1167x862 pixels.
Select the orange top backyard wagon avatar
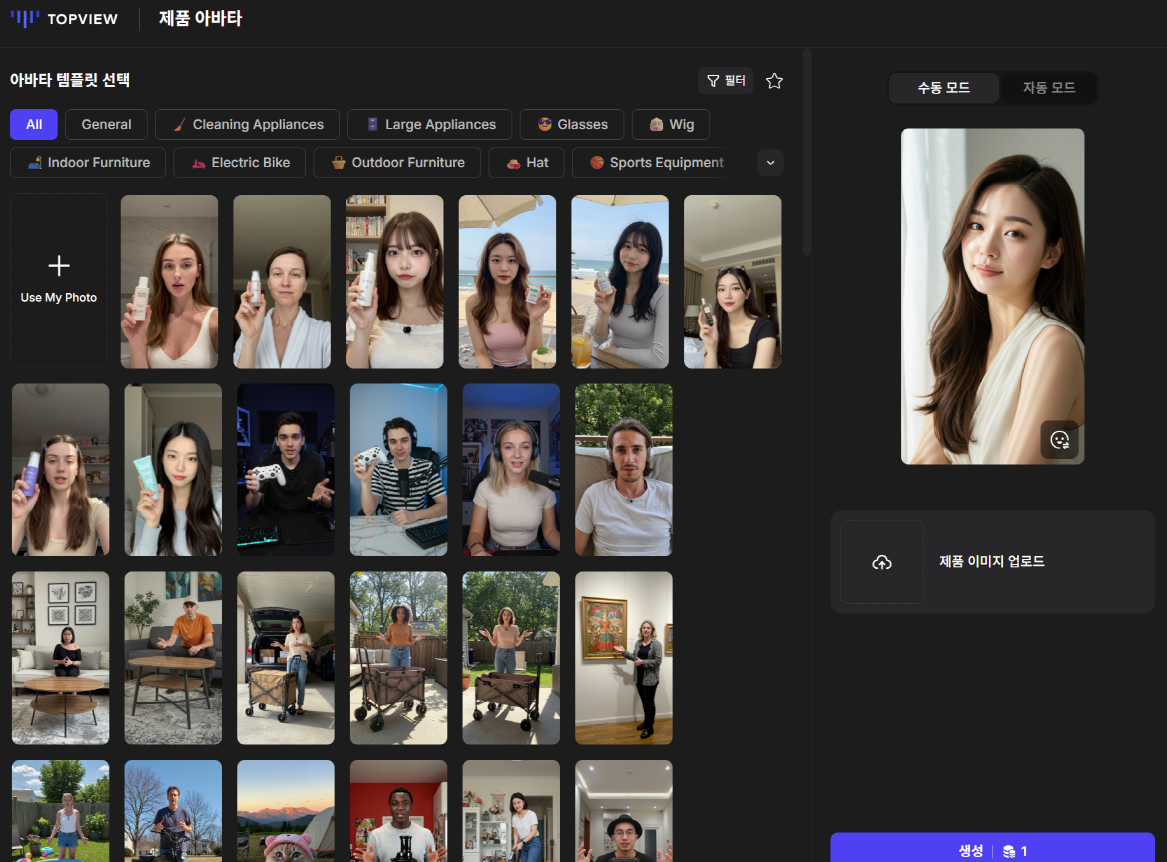coord(398,658)
